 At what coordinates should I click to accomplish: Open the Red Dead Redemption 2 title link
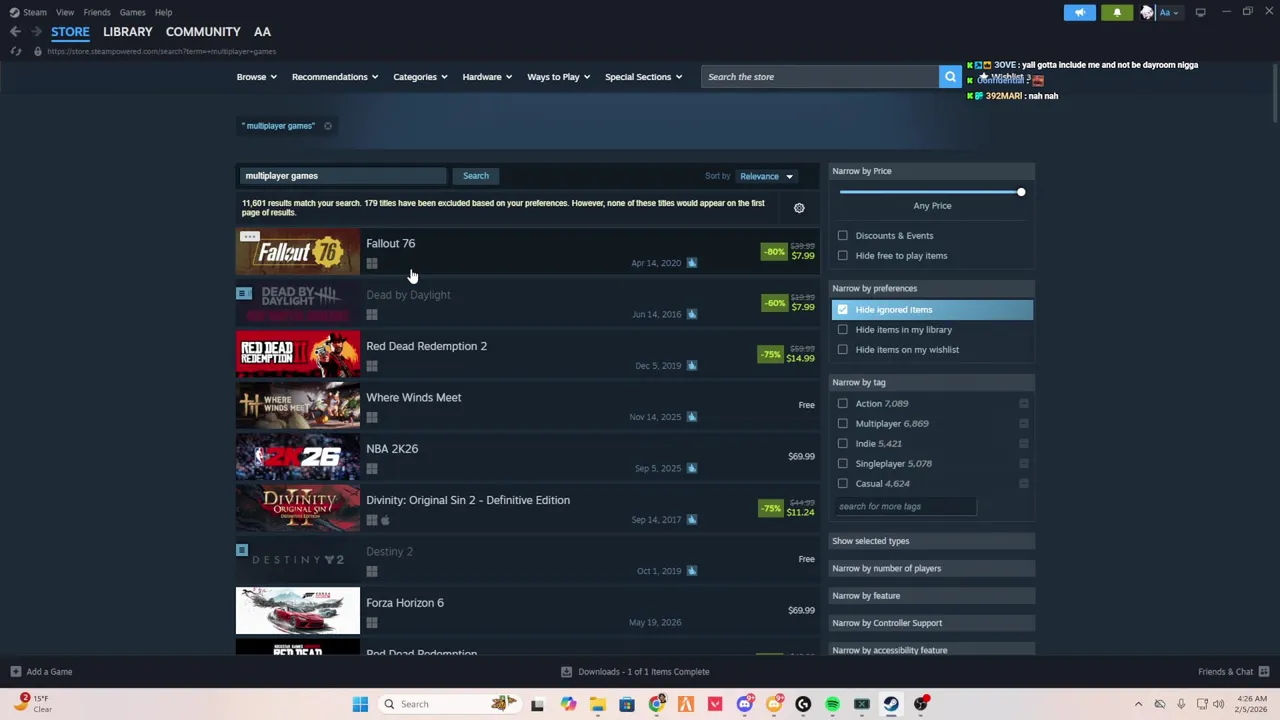tap(426, 346)
